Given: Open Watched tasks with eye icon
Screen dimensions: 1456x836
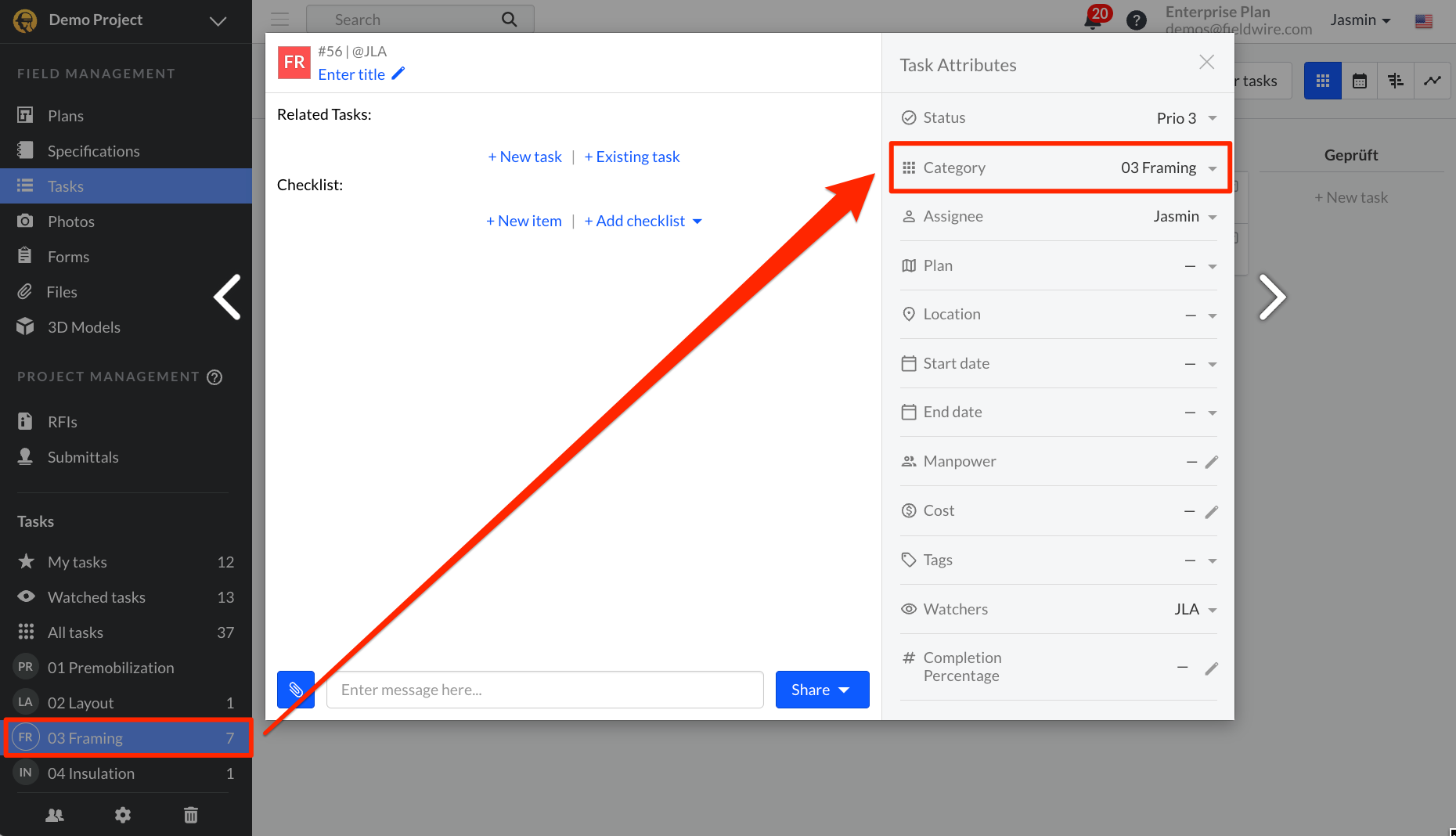Looking at the screenshot, I should pyautogui.click(x=96, y=597).
